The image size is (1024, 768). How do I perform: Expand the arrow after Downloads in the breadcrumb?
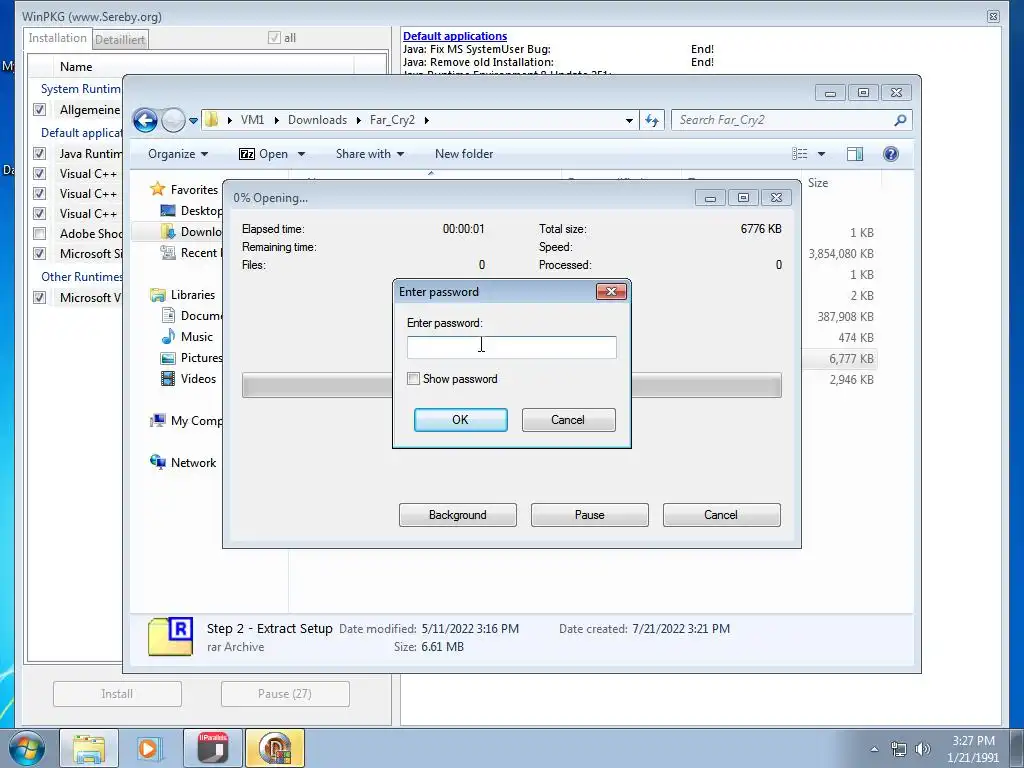[359, 120]
